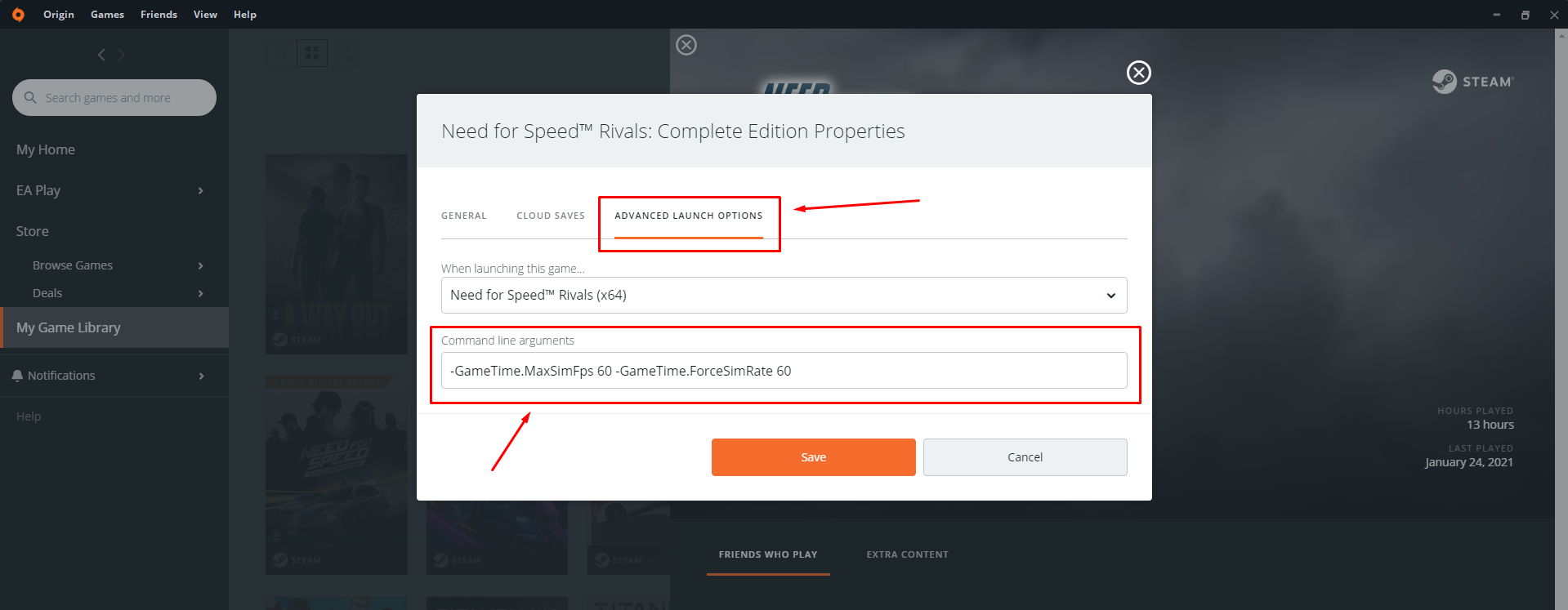This screenshot has width=1568, height=610.
Task: Click the command line arguments field
Action: click(784, 371)
